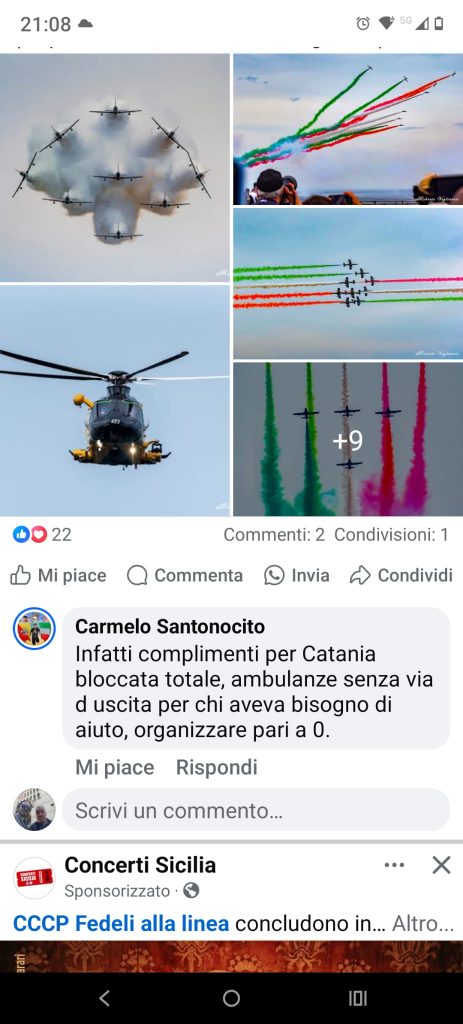Dismiss the Concerti Sicilia sponsored post
Viewport: 463px width, 1024px height.
coord(441,865)
